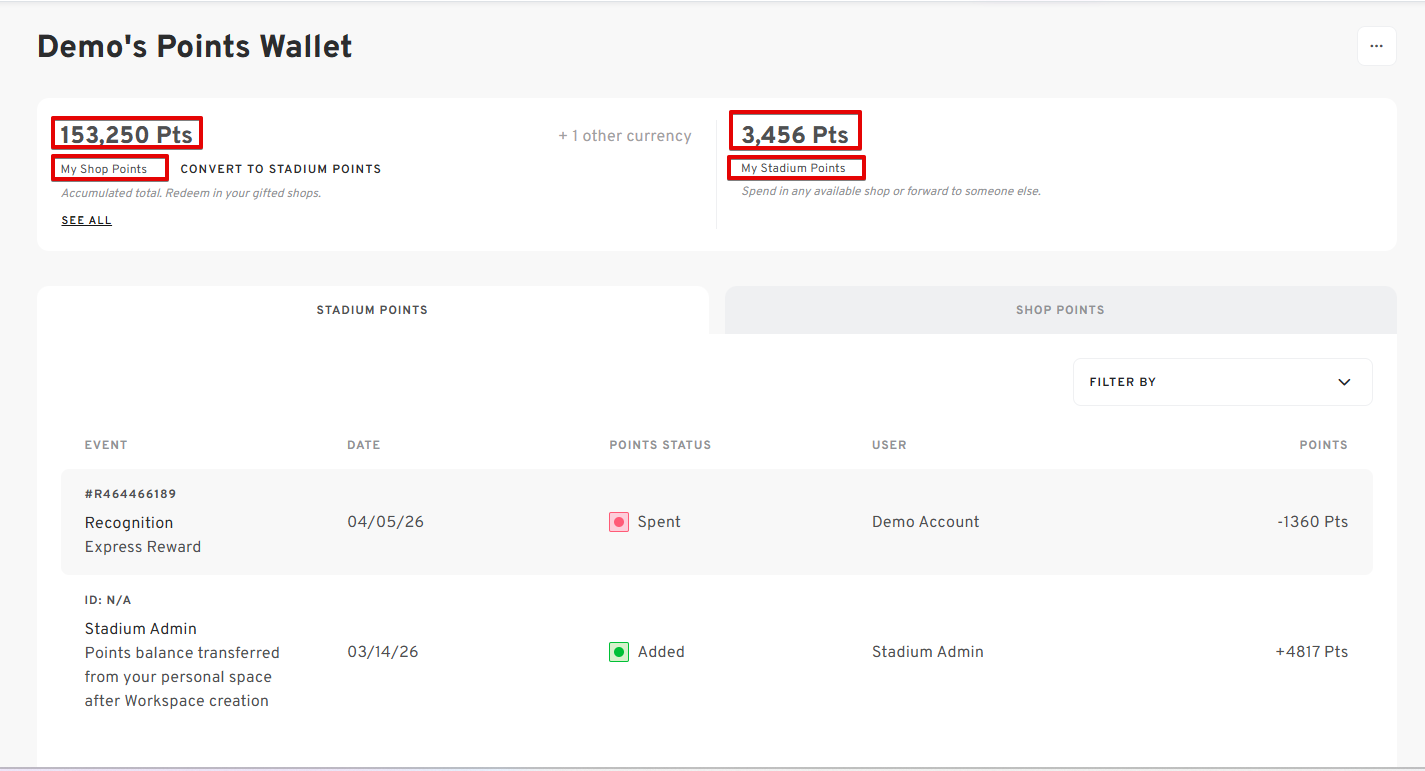1425x771 pixels.
Task: Click the +1 other currency text
Action: tap(625, 136)
